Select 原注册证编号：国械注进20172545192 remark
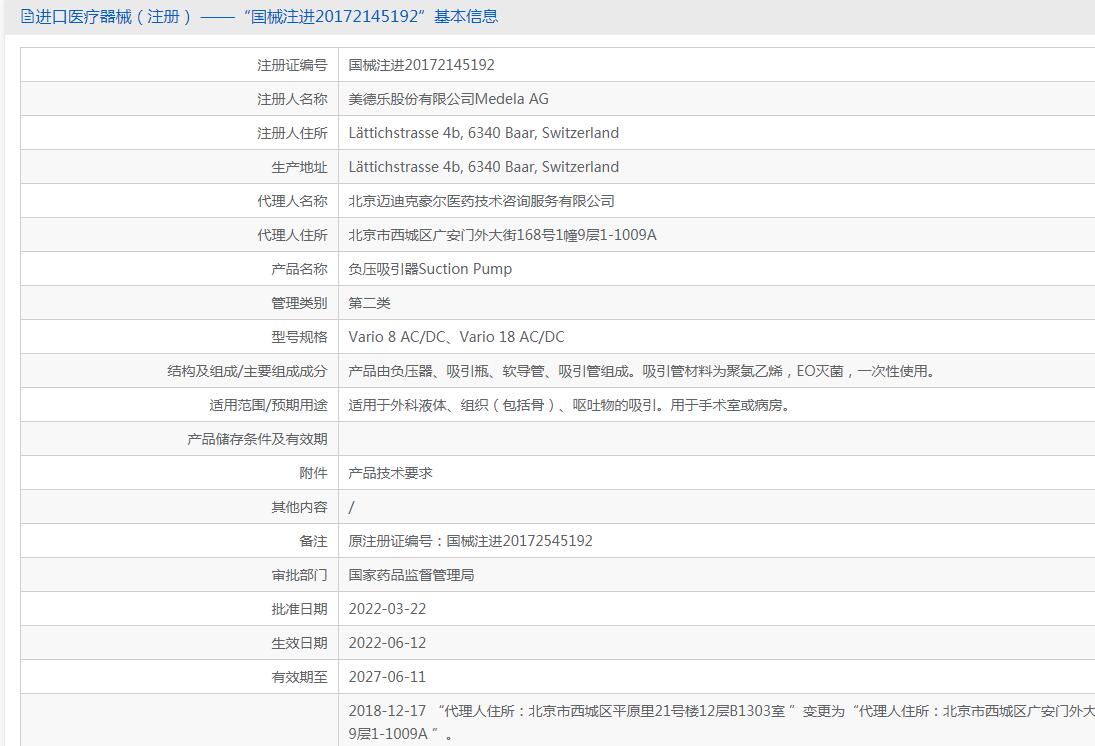The width and height of the screenshot is (1095, 746). click(x=470, y=541)
